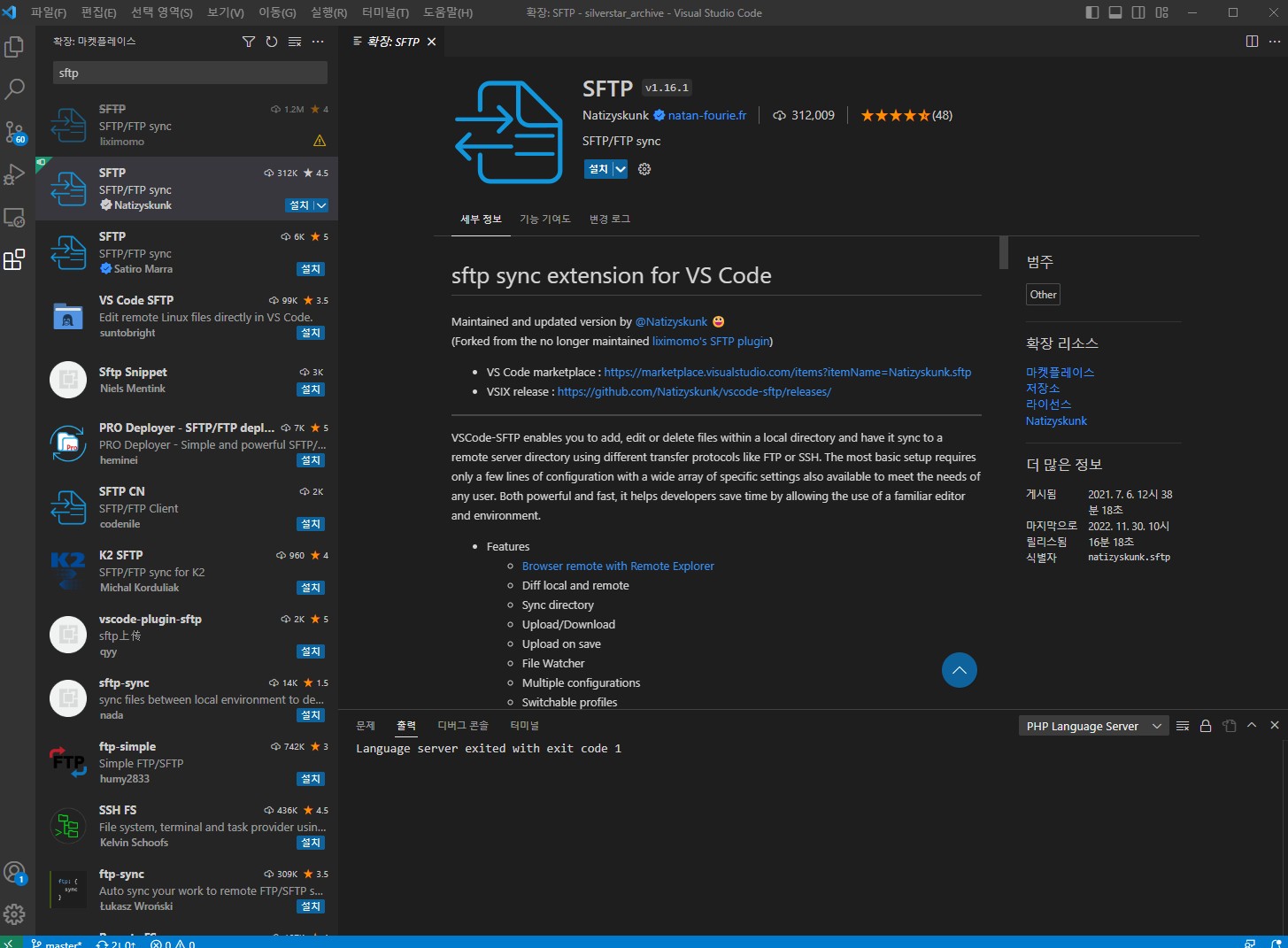Open the 터미널(T) menu
The height and width of the screenshot is (948, 1288).
(385, 12)
